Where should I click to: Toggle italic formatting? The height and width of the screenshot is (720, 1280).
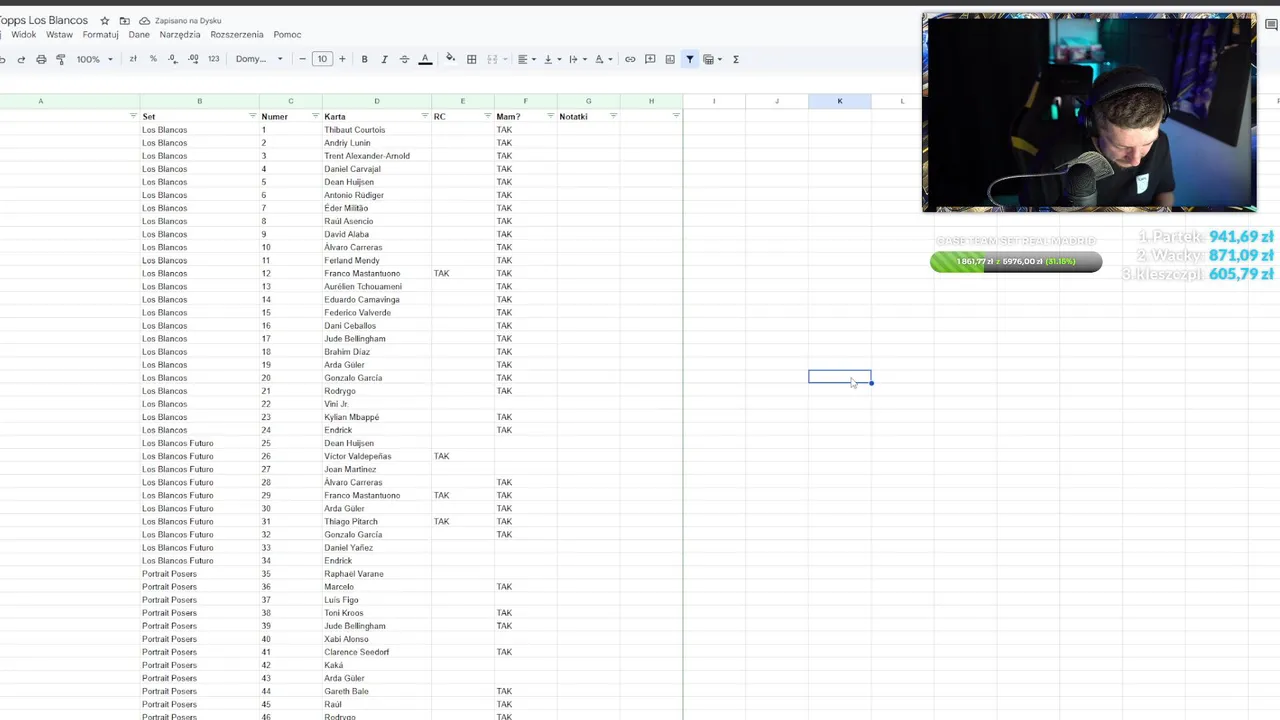point(384,59)
